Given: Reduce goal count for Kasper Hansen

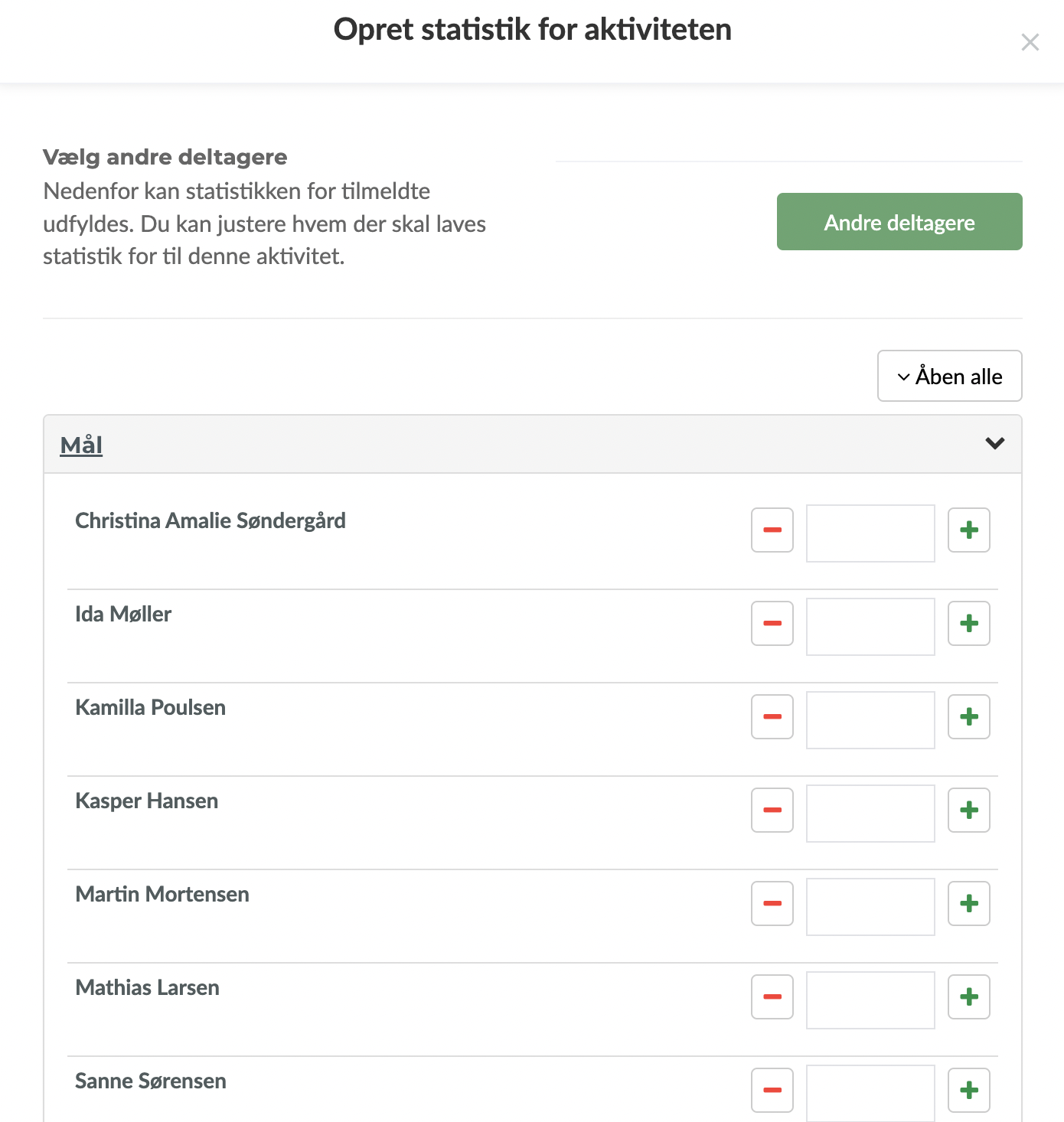Looking at the screenshot, I should click(772, 810).
